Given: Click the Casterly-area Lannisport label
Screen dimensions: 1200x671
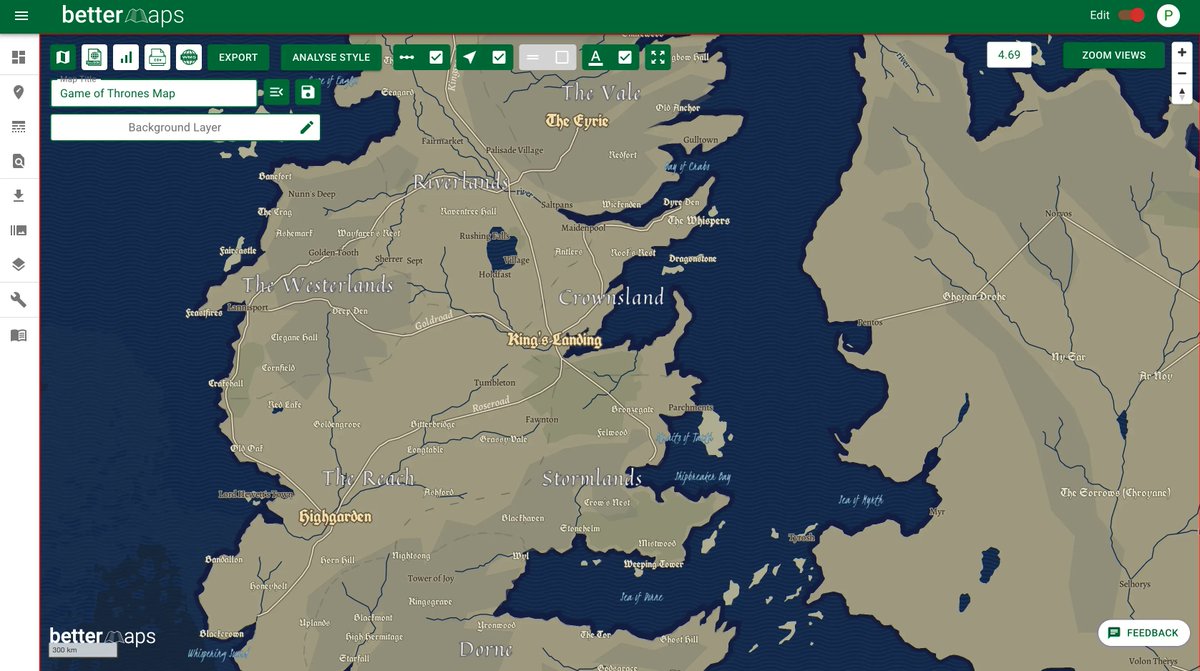Looking at the screenshot, I should click(248, 308).
